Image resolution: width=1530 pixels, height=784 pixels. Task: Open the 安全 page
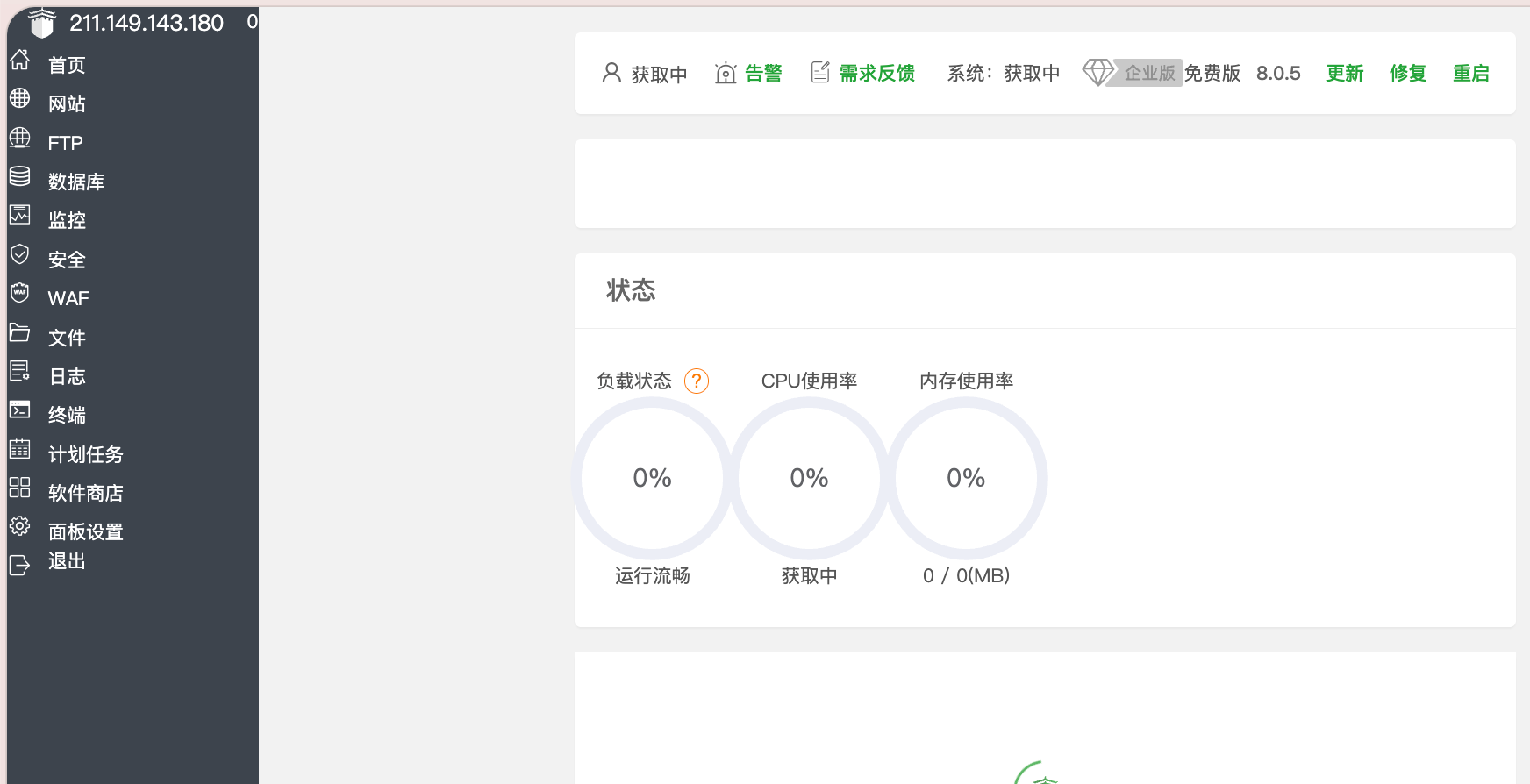point(67,260)
